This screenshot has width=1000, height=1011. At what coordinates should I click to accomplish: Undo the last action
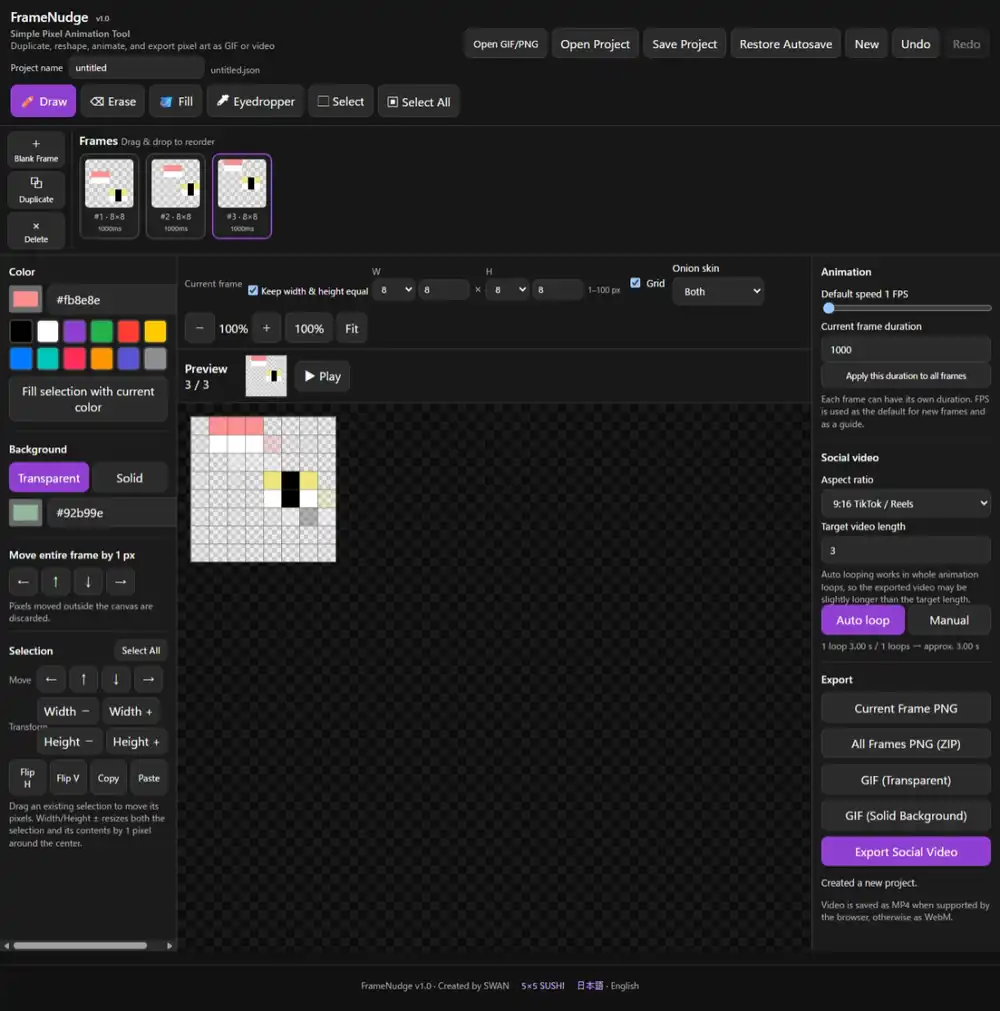(x=915, y=44)
